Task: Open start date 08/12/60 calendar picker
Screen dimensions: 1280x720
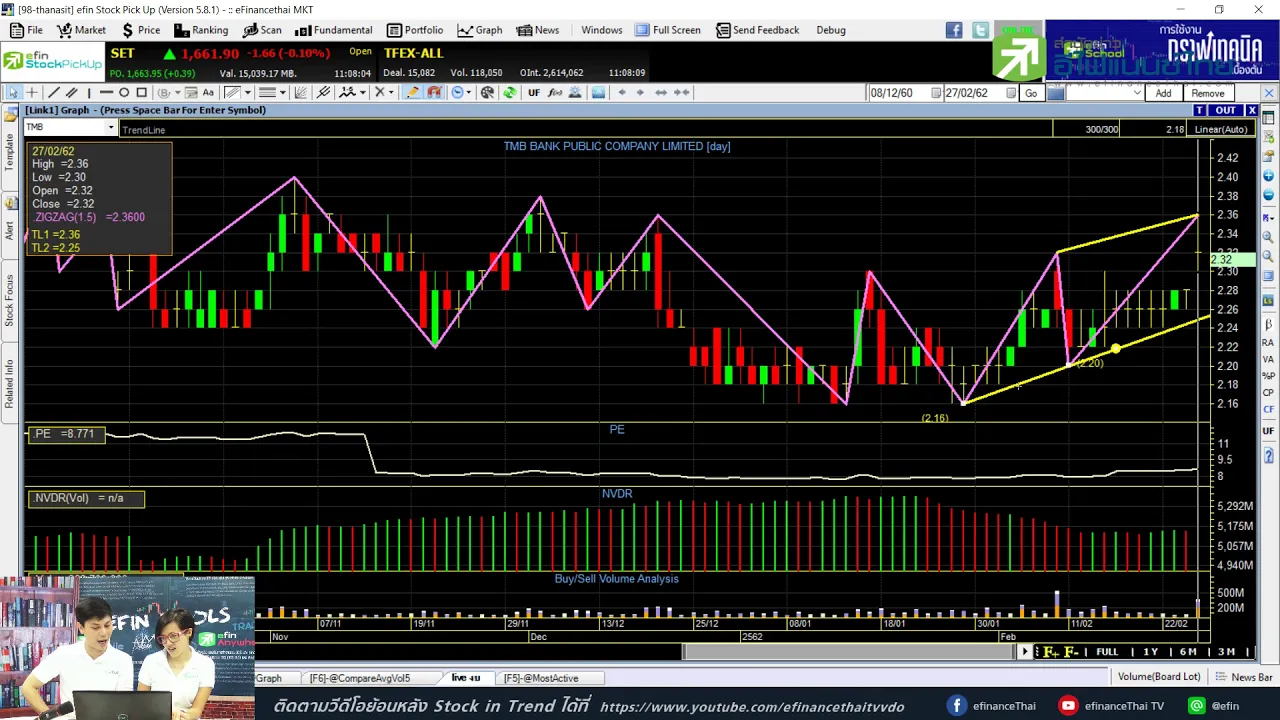Action: click(937, 93)
